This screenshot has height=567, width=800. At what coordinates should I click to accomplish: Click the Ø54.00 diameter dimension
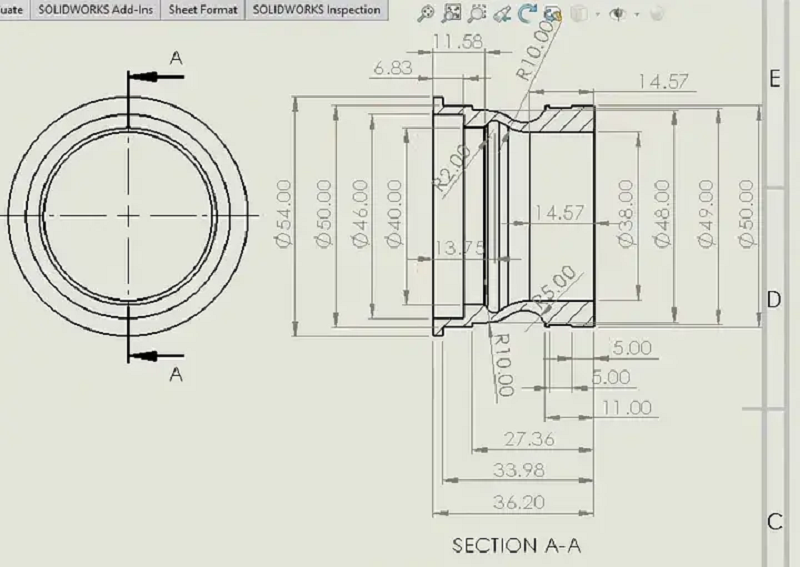click(x=284, y=212)
